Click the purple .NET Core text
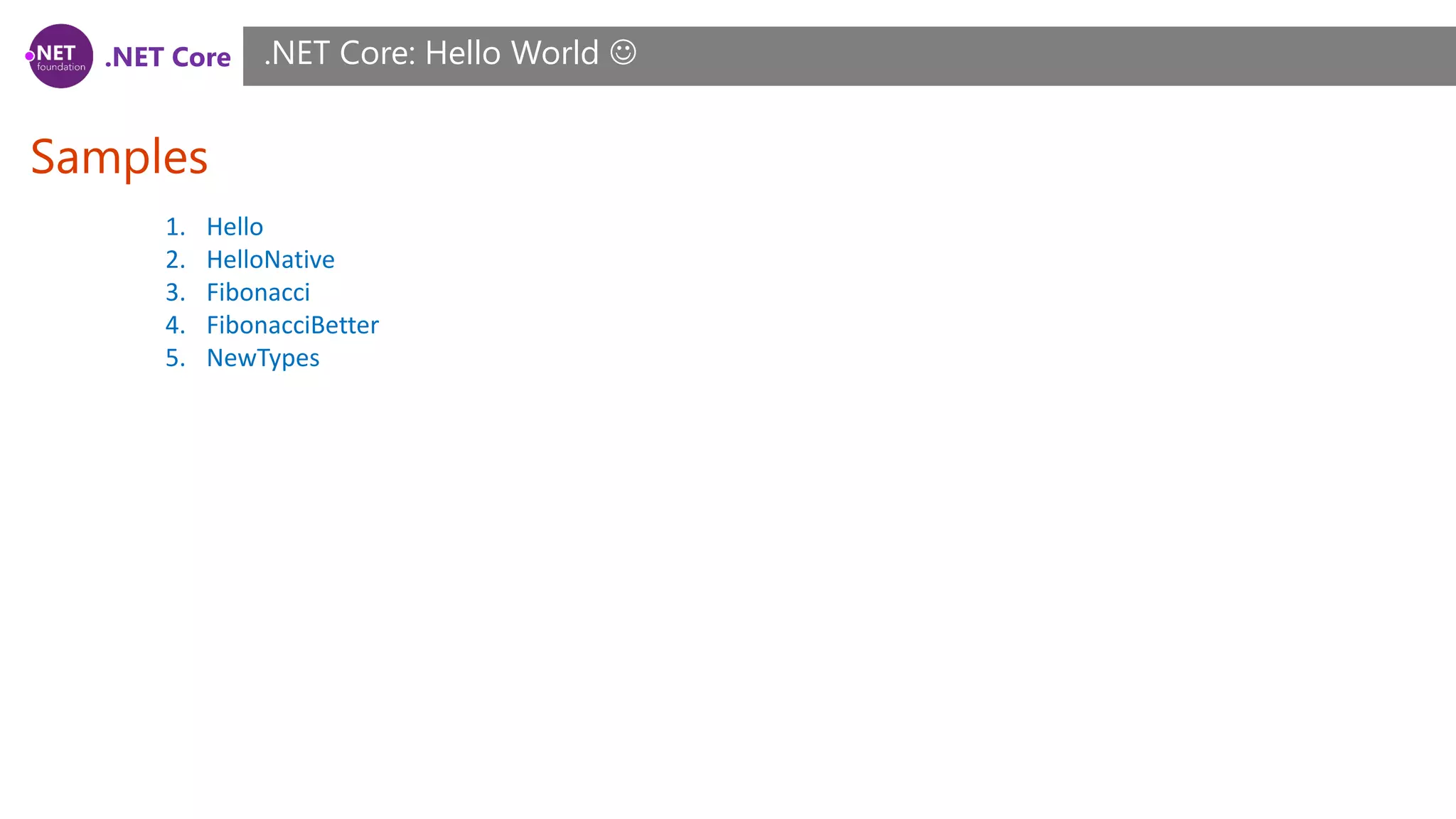Screen dimensions: 1456x819 point(168,57)
